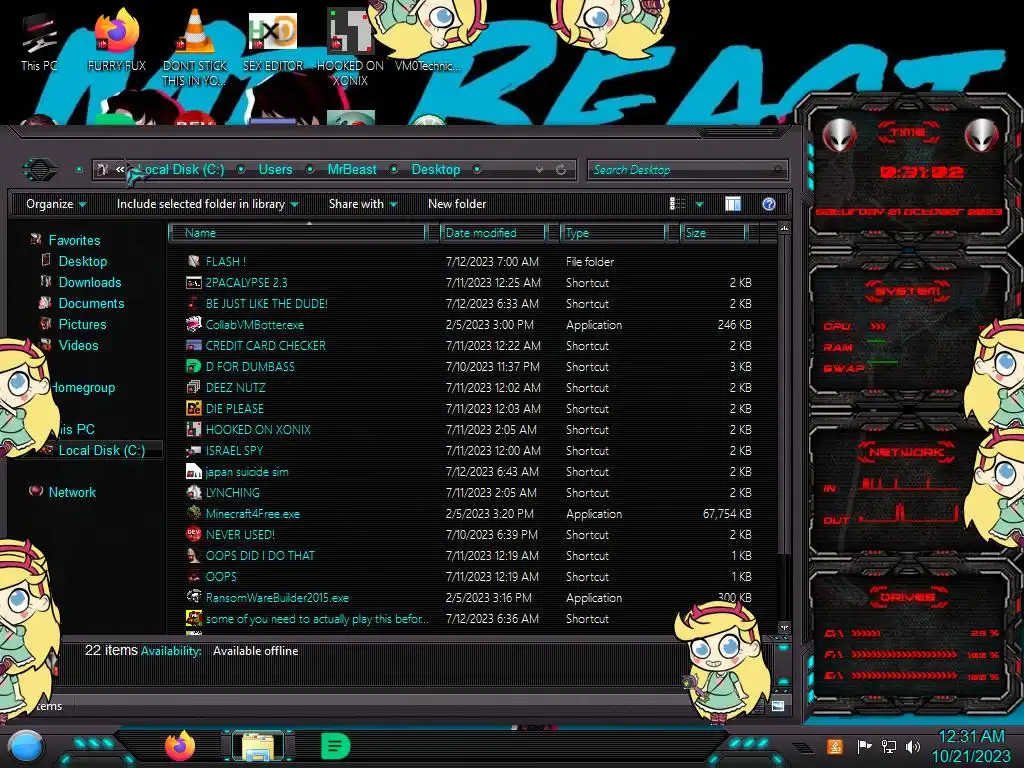Select the D FOR DUMBASS shortcut icon

(193, 366)
